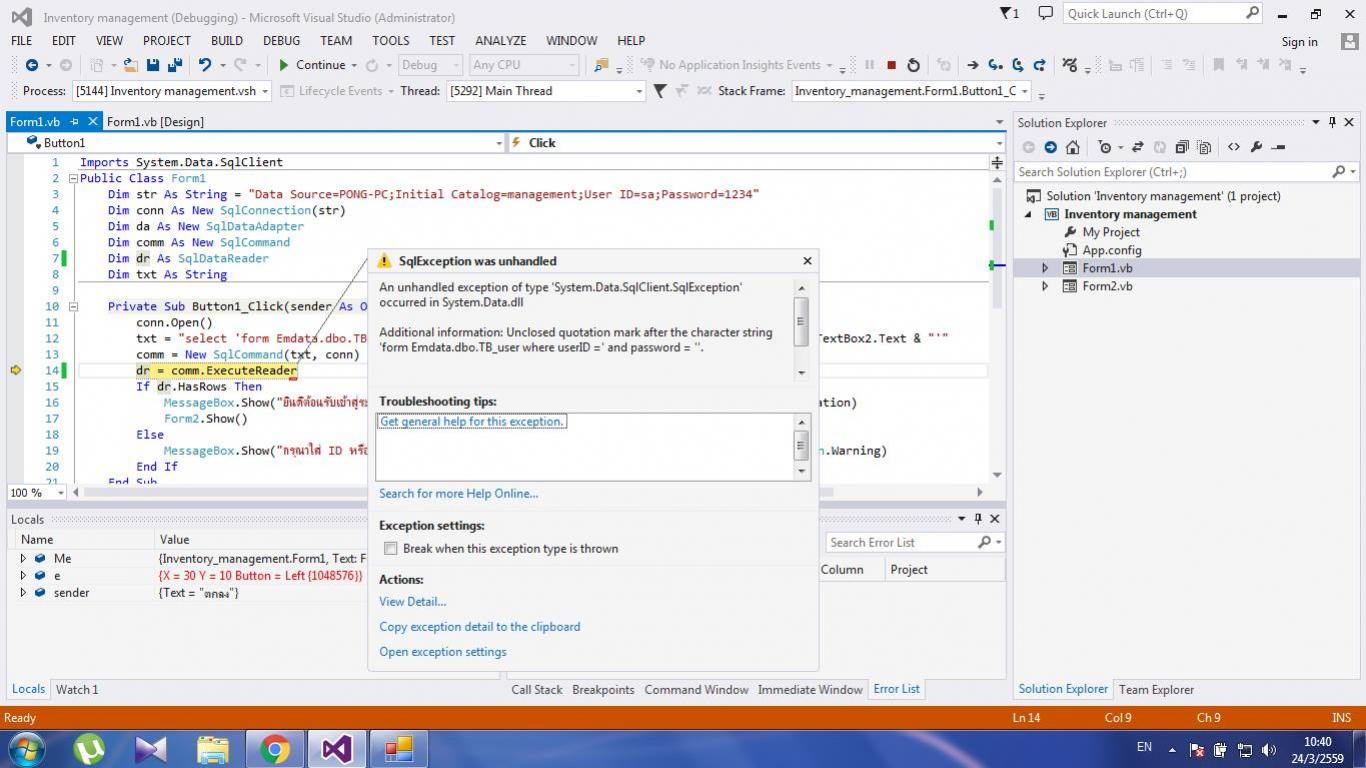Open the Call Stack tab
Screen dimensions: 1366x768
[x=537, y=689]
